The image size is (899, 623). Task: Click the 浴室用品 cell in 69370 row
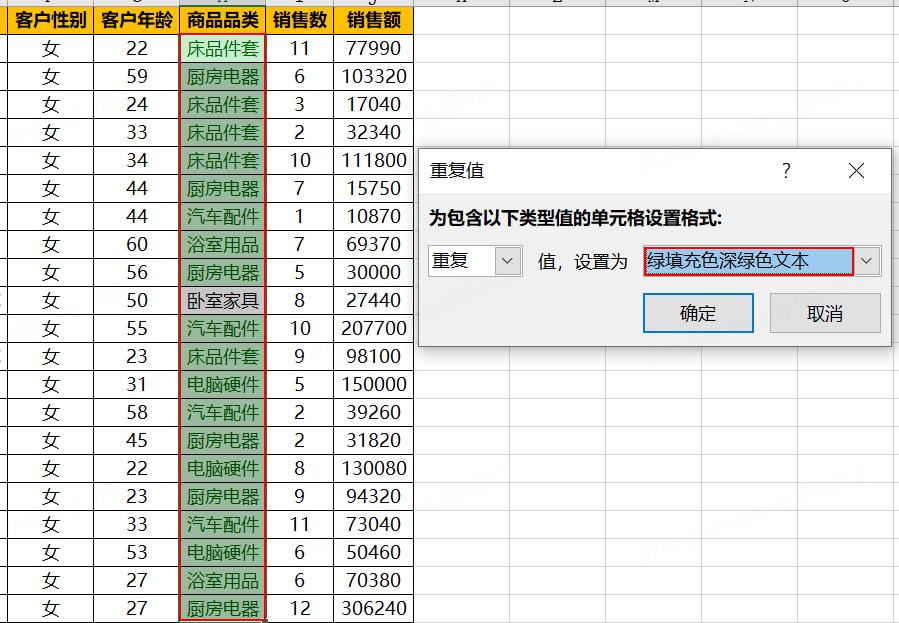[222, 244]
